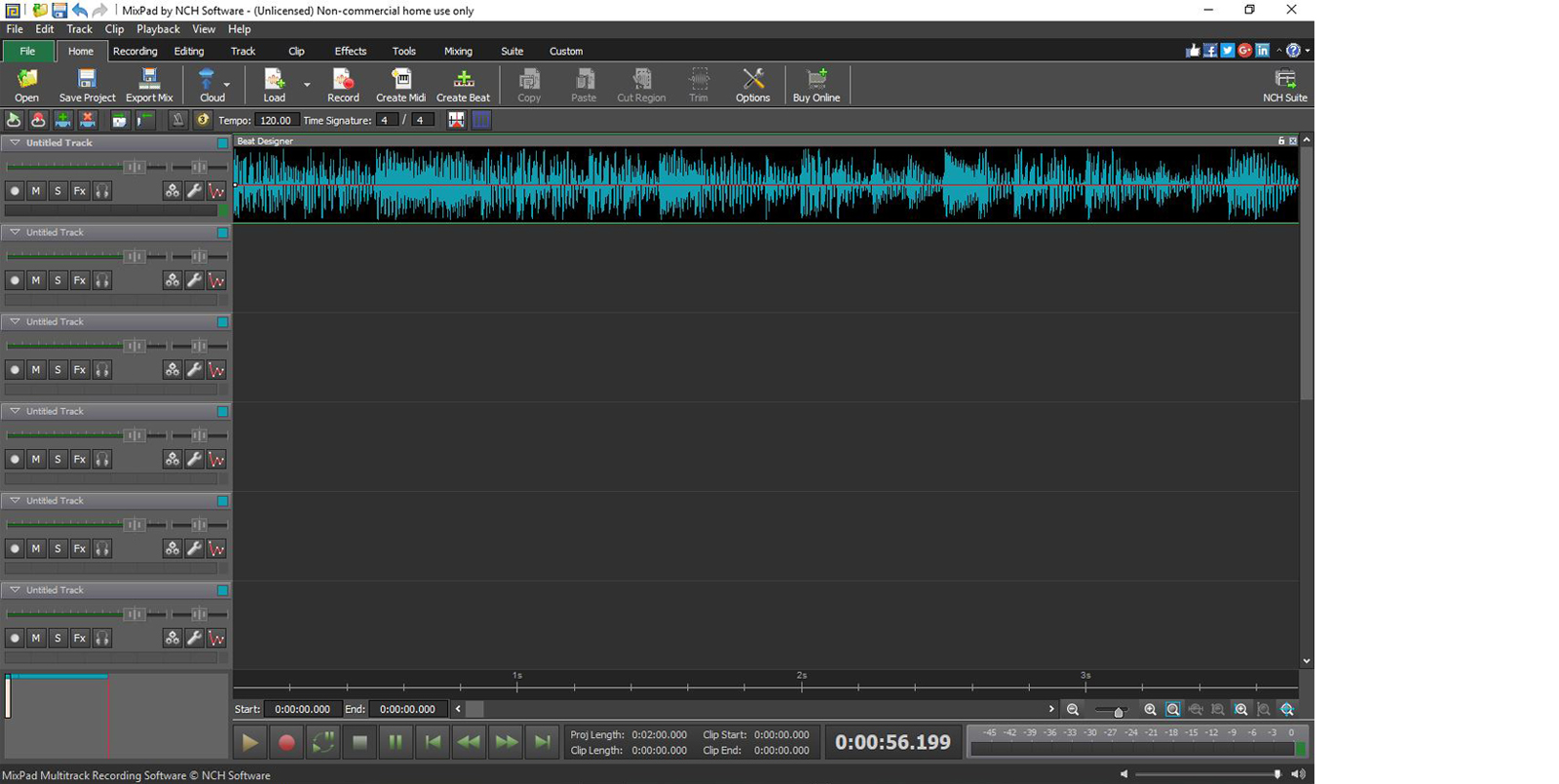The image size is (1559, 784).
Task: Click the Record toolbar icon
Action: point(343,85)
